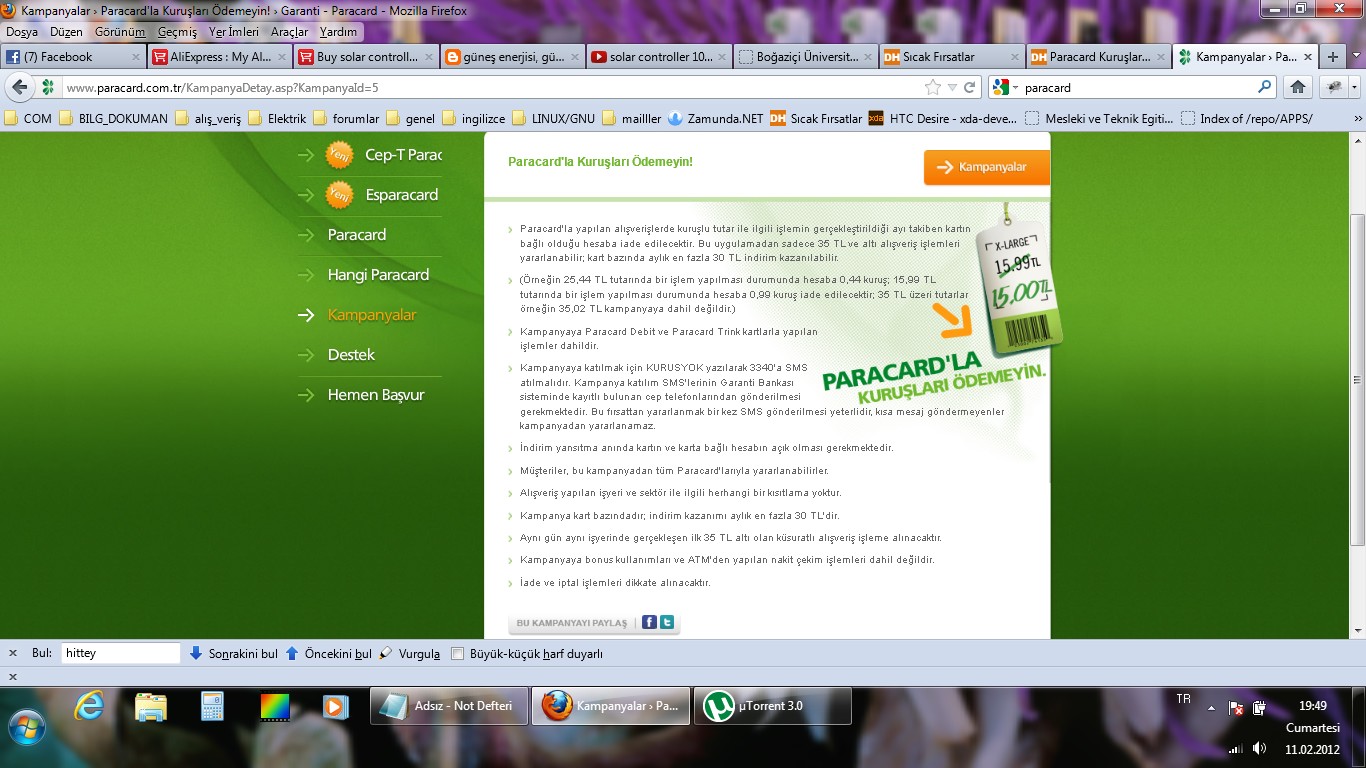Screen dimensions: 1366x768
Task: Click the find field containing hittey
Action: click(121, 653)
